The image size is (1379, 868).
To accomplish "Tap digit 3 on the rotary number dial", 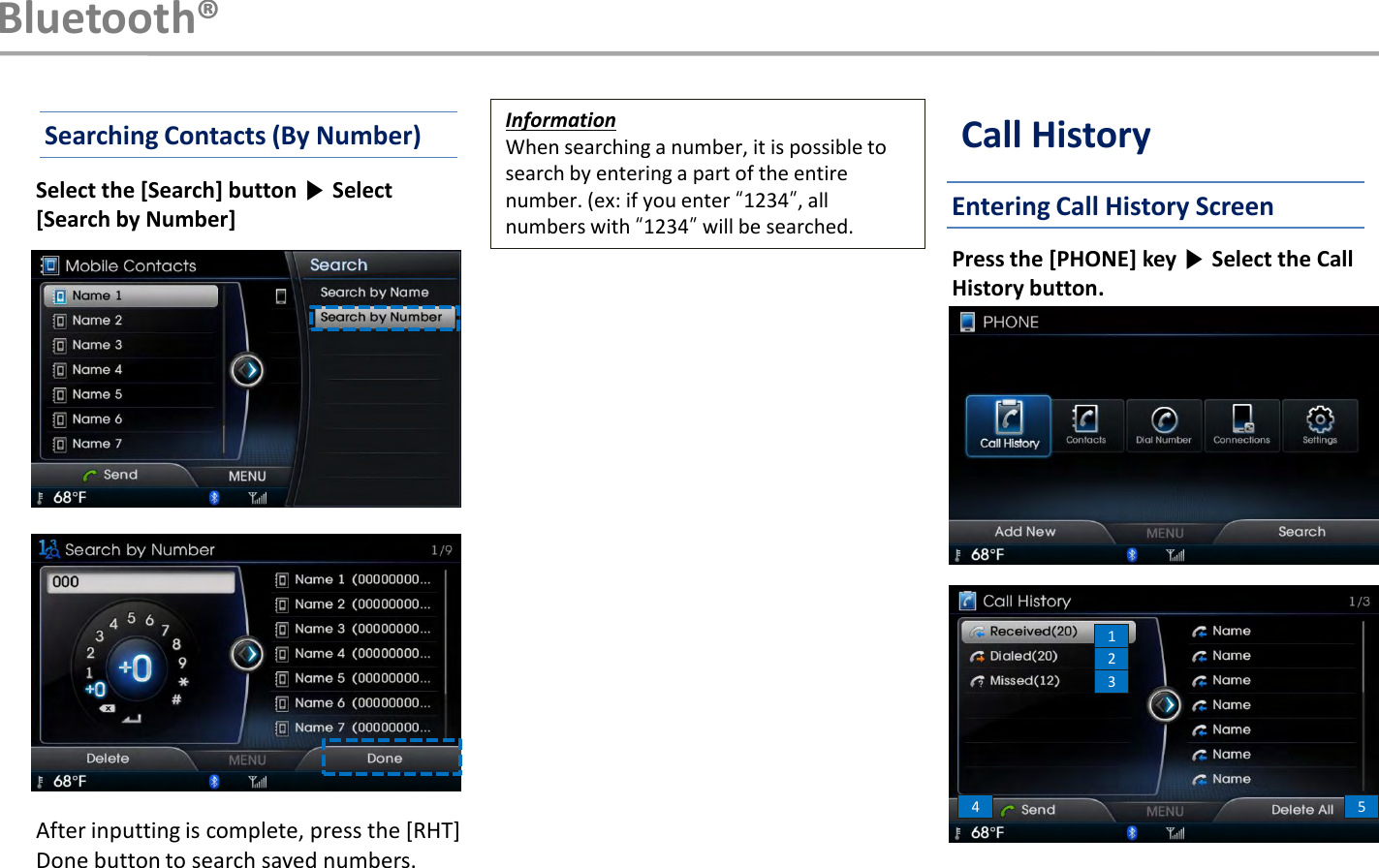I will point(99,635).
